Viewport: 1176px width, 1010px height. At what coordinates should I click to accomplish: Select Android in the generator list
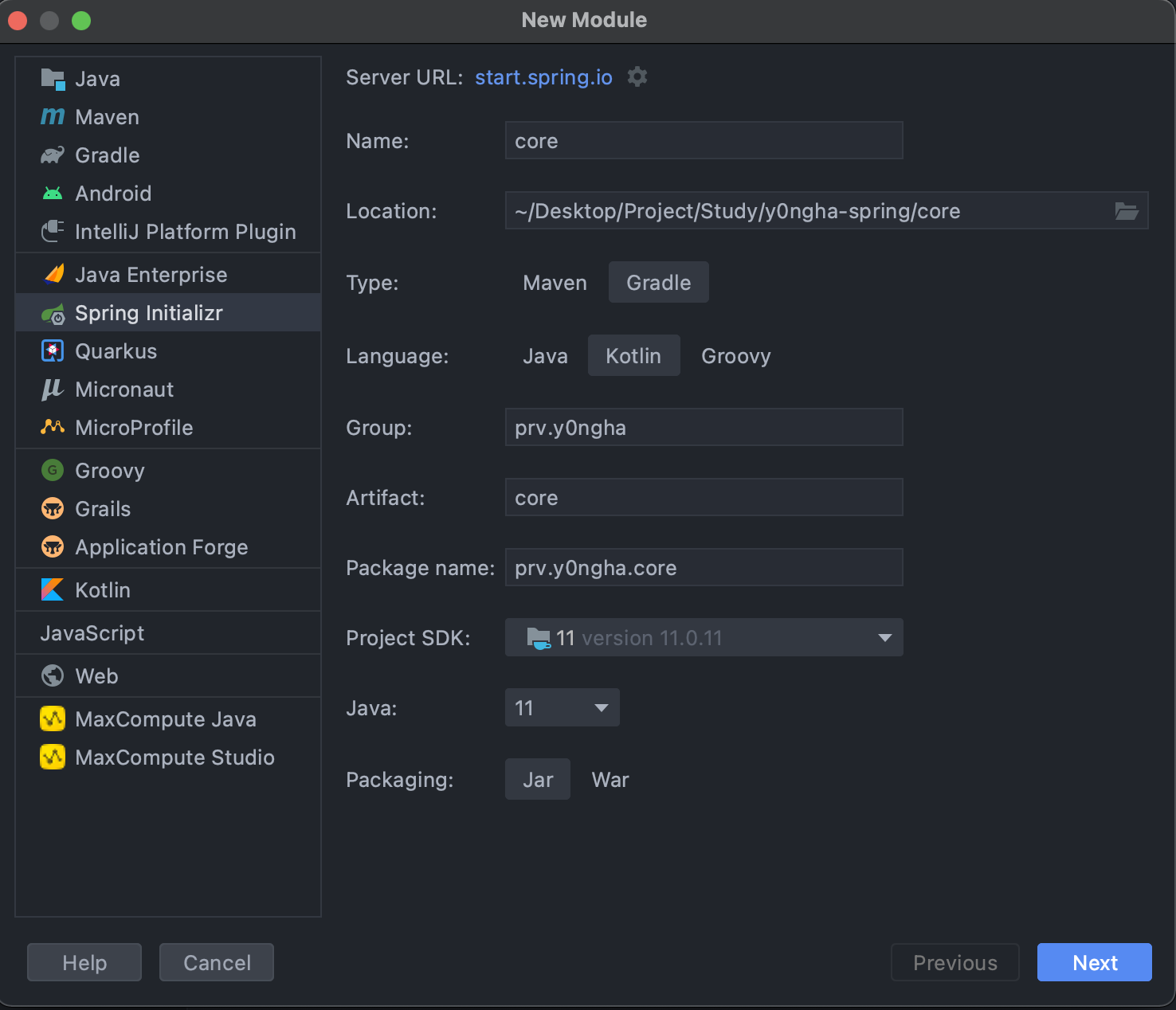[168, 194]
